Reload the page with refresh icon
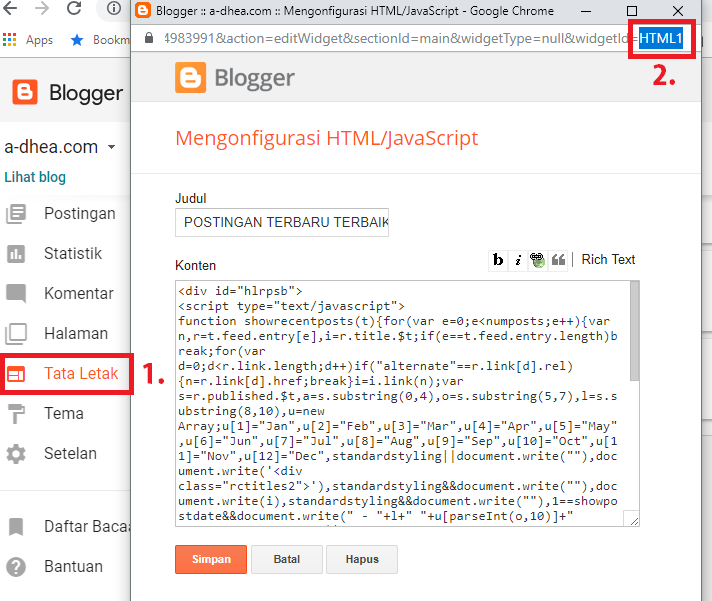 click(74, 8)
